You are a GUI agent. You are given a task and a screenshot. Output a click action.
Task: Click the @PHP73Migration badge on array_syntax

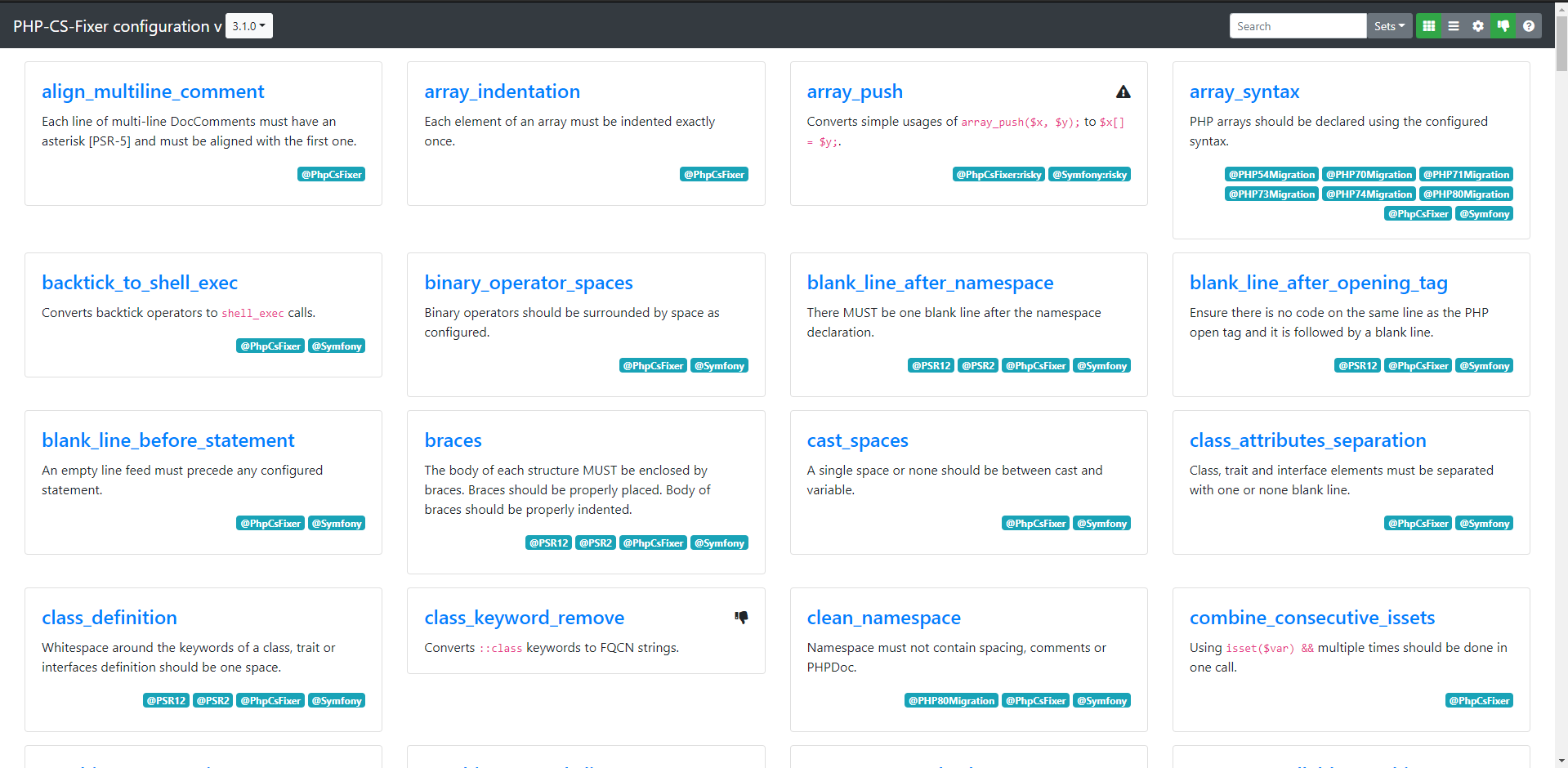tap(1271, 194)
